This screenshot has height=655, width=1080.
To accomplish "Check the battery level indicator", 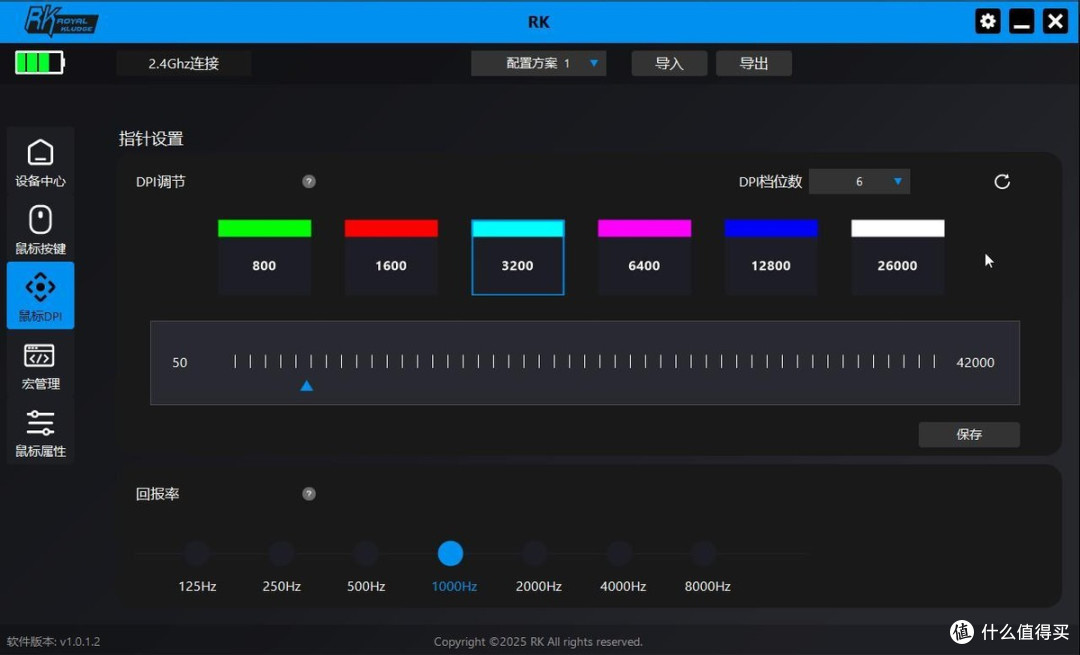I will pos(40,63).
